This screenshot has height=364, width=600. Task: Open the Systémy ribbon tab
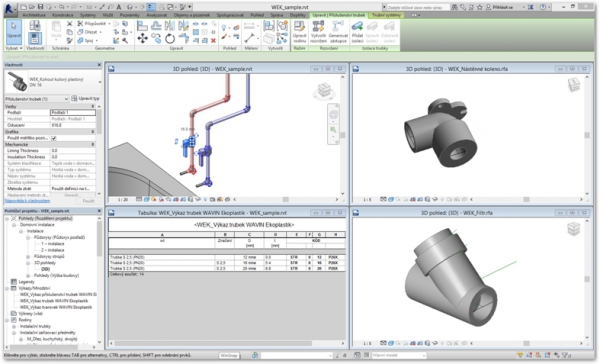coord(88,15)
